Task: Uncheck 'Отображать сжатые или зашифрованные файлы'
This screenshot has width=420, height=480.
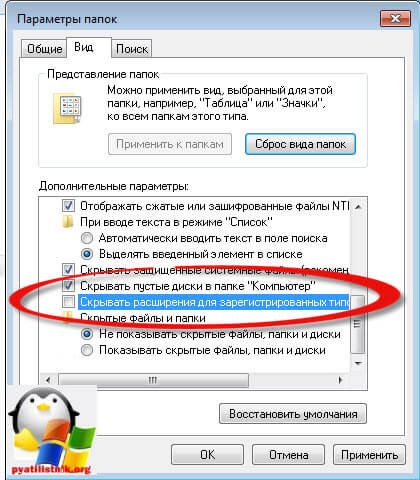Action: click(x=68, y=206)
